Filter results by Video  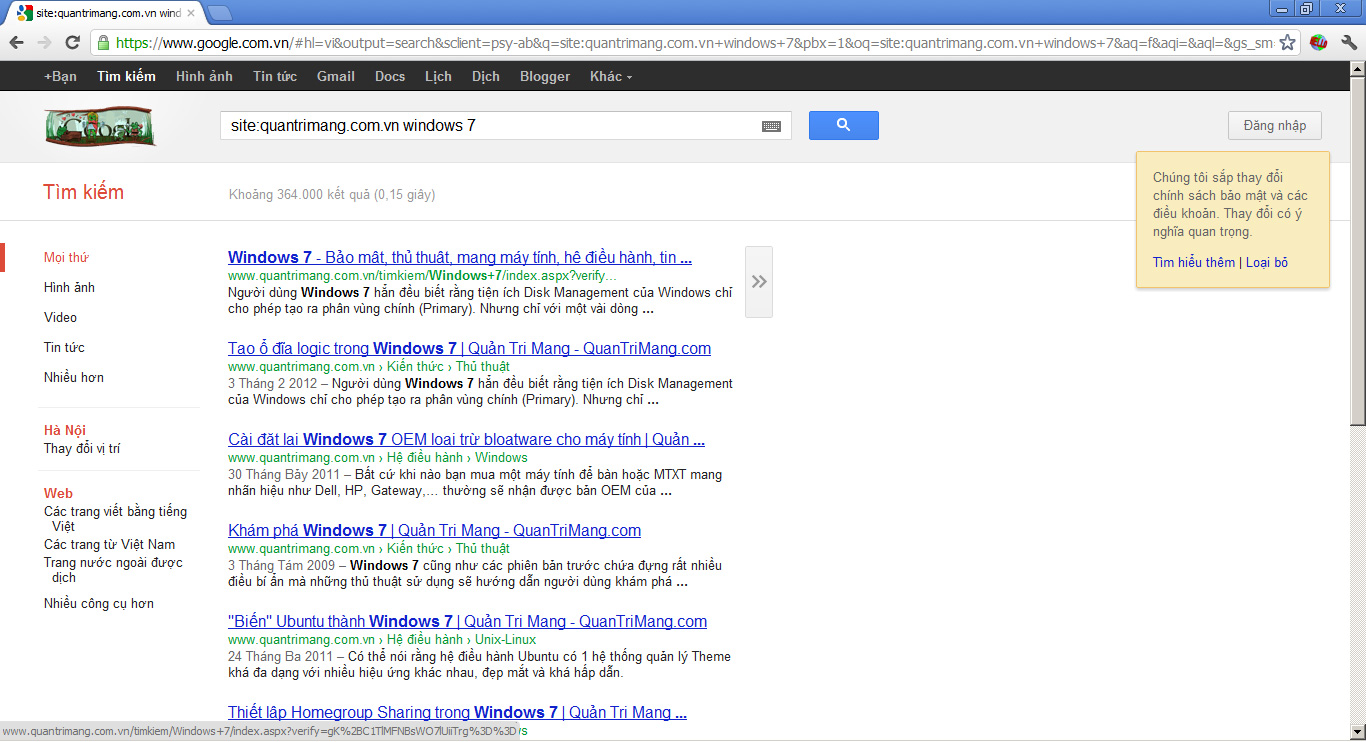click(60, 317)
